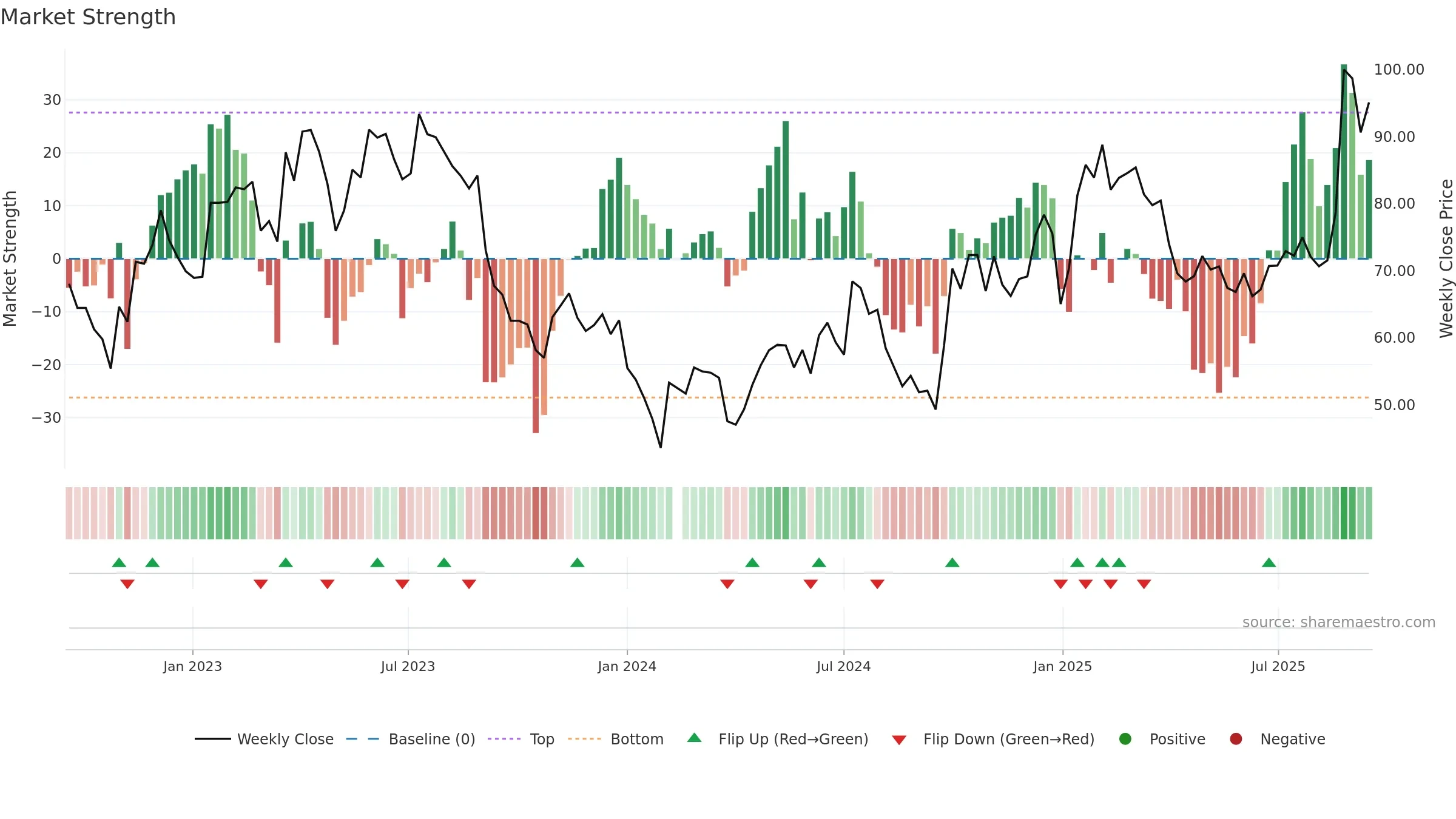
Task: Toggle the Baseline (0) legend entry
Action: [x=411, y=739]
